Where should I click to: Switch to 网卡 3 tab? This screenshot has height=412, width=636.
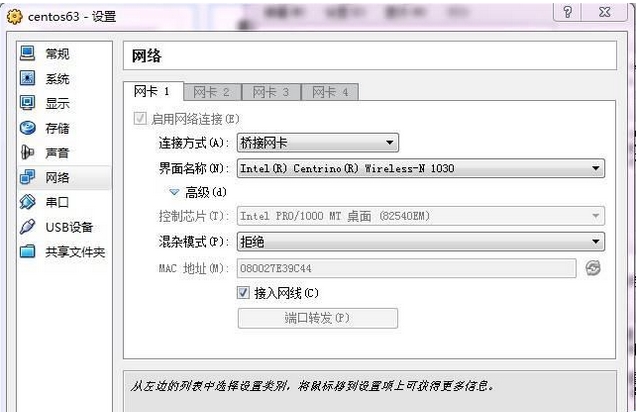(271, 92)
